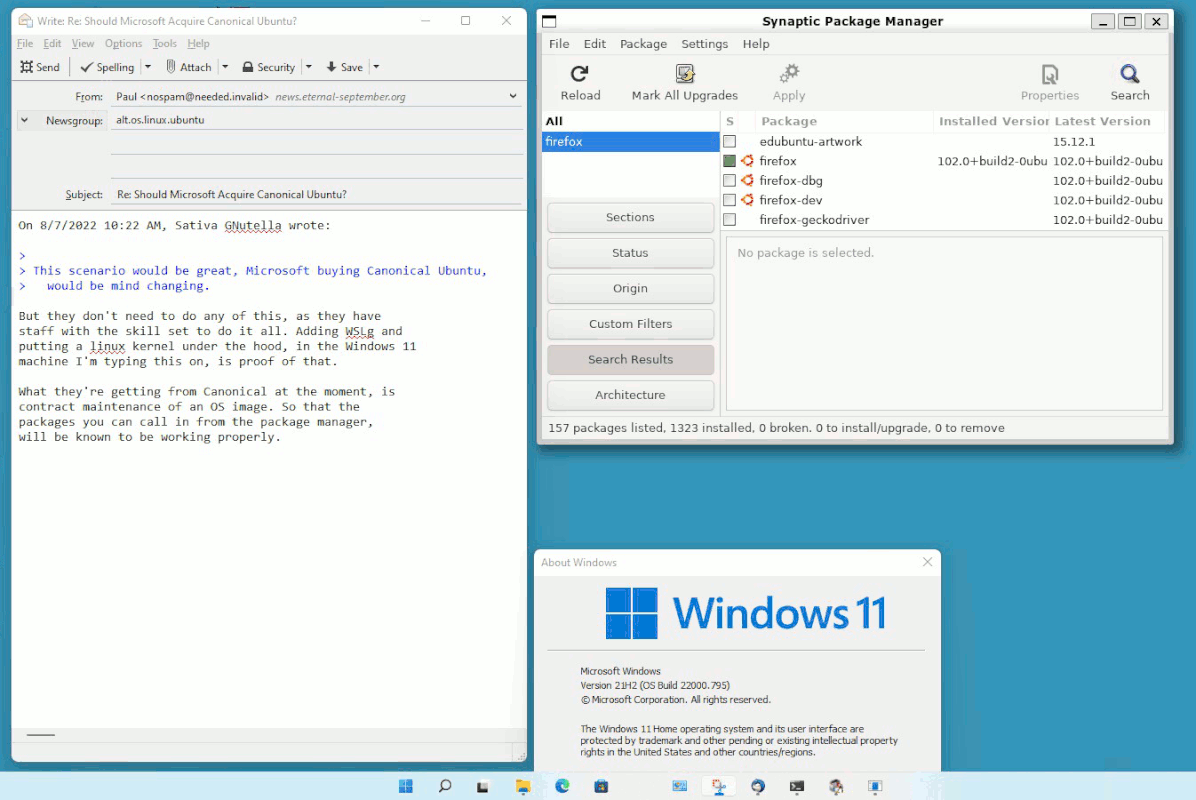The width and height of the screenshot is (1196, 800).
Task: Toggle the installed firefox package checkbox
Action: pos(730,161)
